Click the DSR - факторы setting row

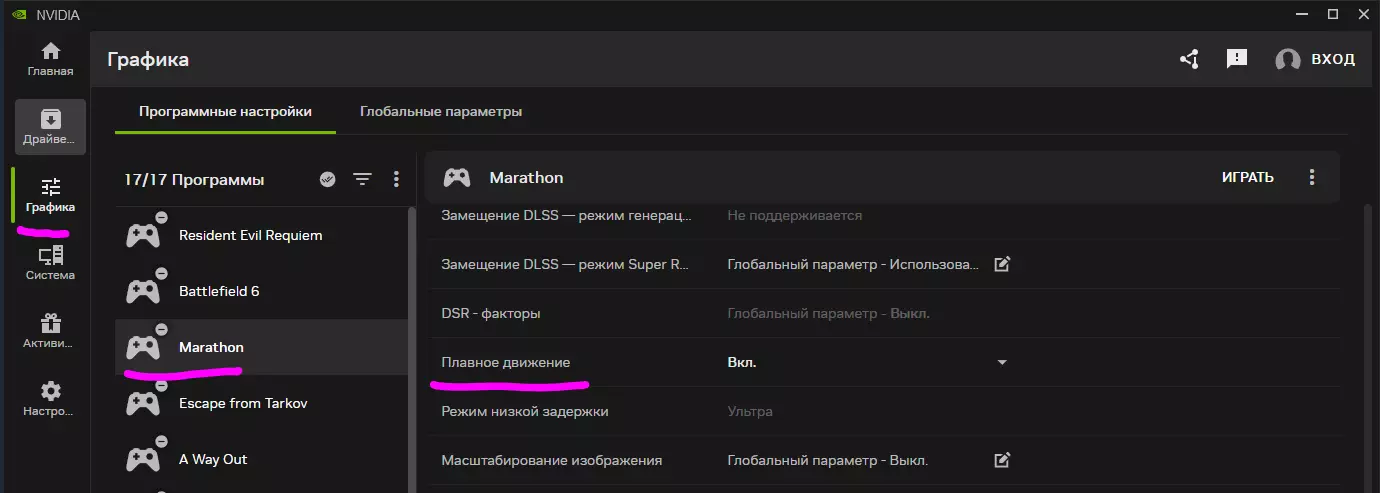point(886,313)
